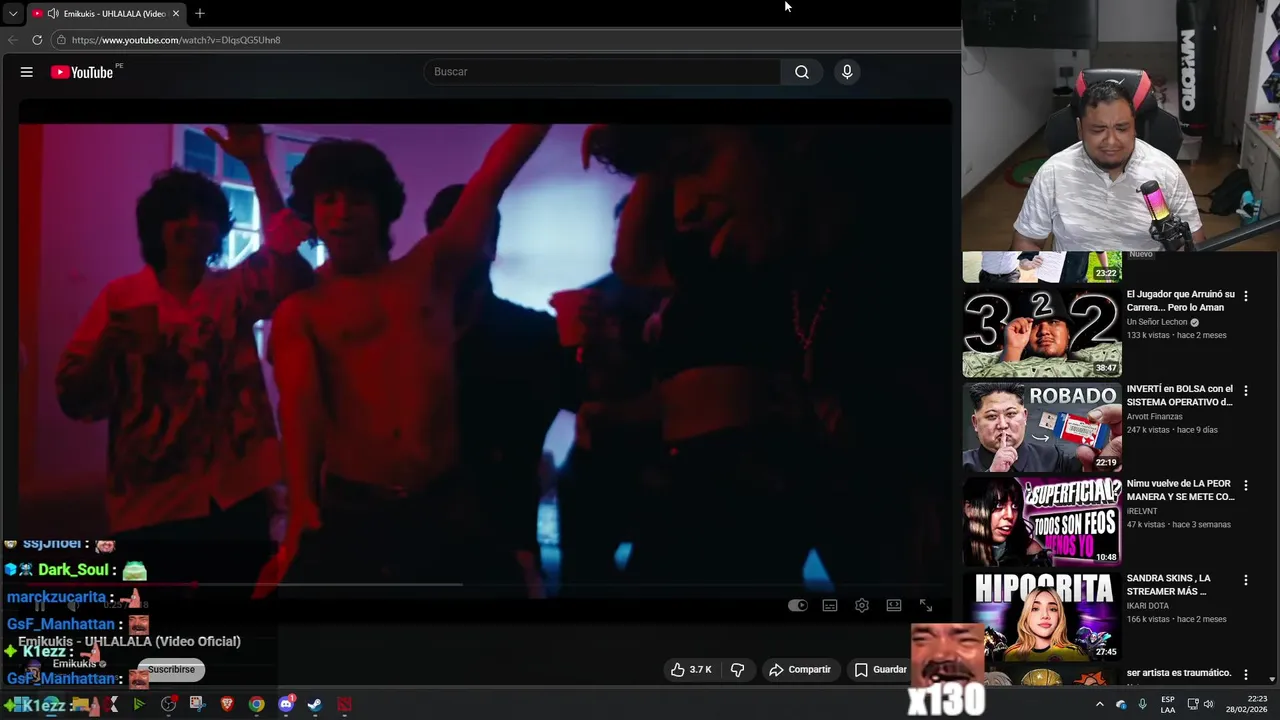Screen dimensions: 1280x720
Task: Toggle subtitles in the video player
Action: [x=830, y=605]
